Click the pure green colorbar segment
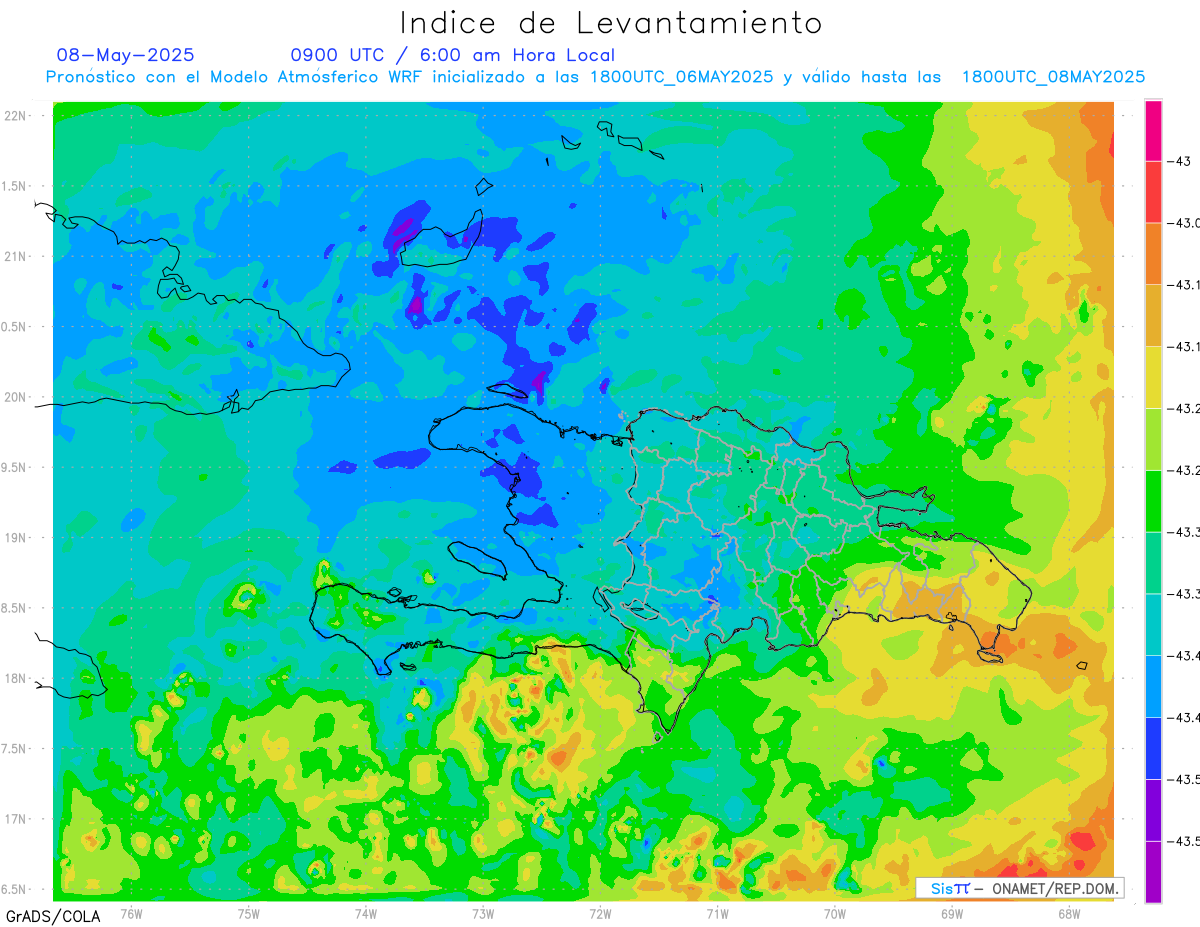The height and width of the screenshot is (927, 1200). [1153, 501]
